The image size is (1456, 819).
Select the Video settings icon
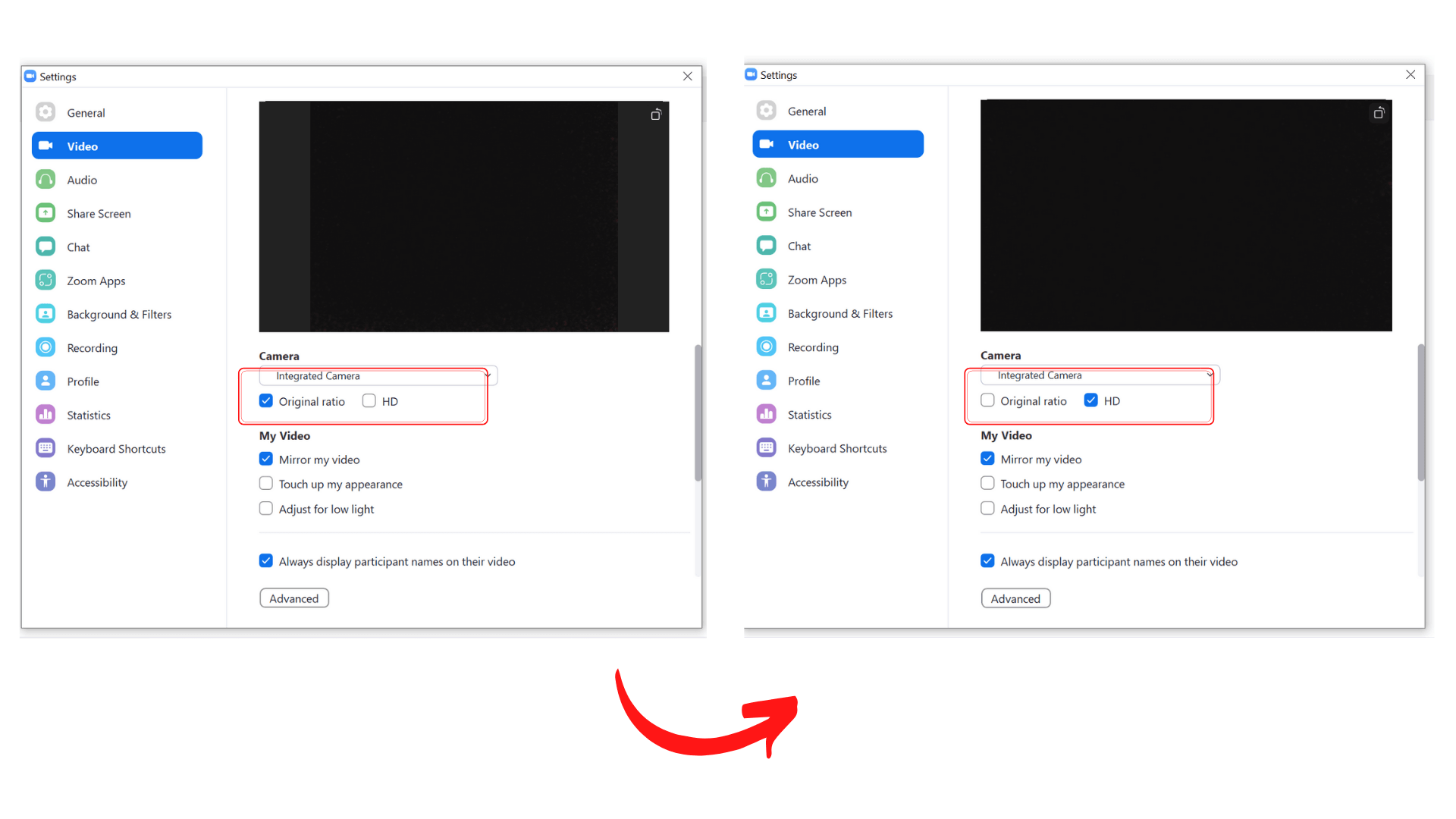[x=45, y=146]
